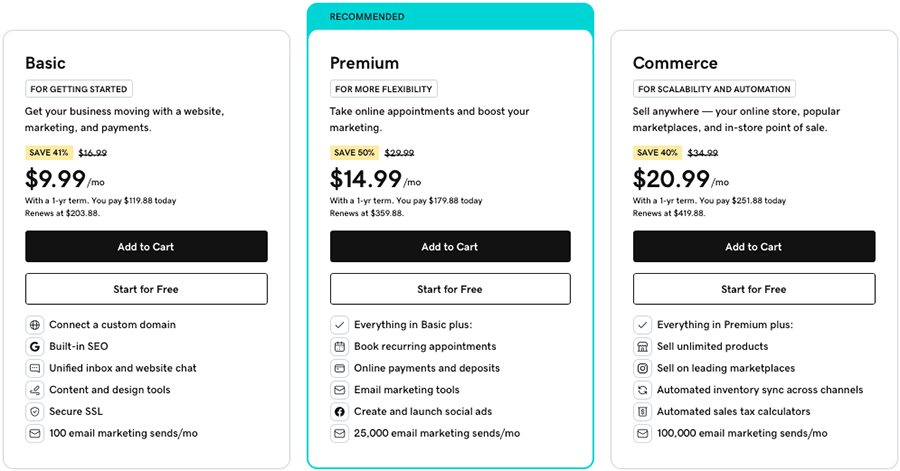Click the sales tax calculator icon

pyautogui.click(x=642, y=412)
